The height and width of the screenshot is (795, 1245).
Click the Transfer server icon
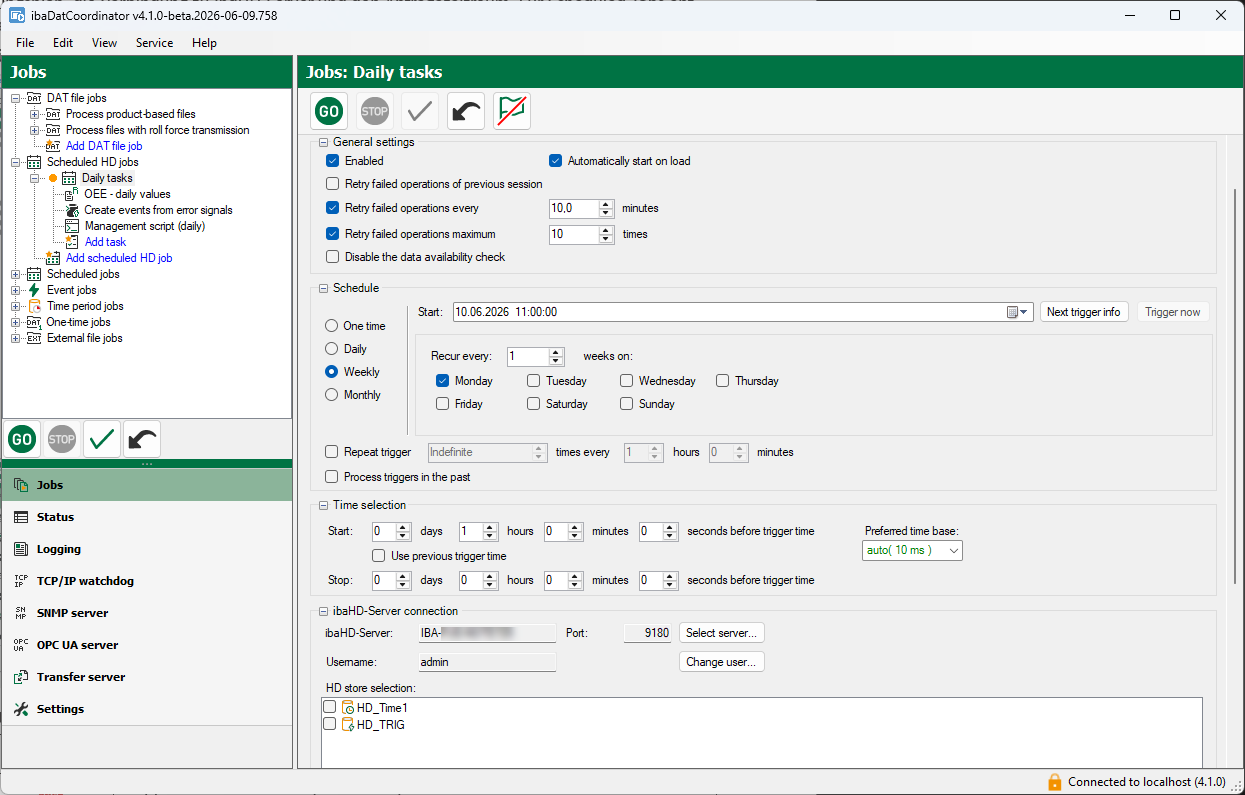(x=21, y=677)
